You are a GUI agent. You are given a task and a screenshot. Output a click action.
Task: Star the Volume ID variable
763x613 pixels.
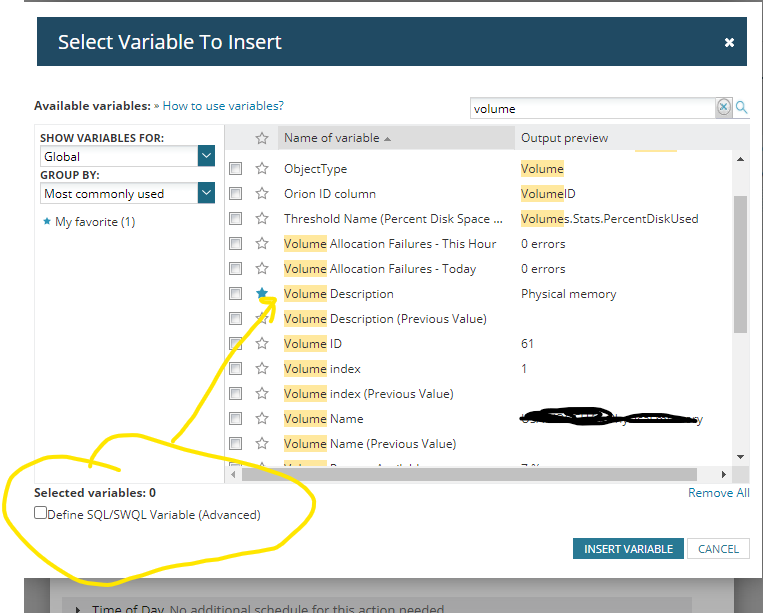(x=262, y=343)
